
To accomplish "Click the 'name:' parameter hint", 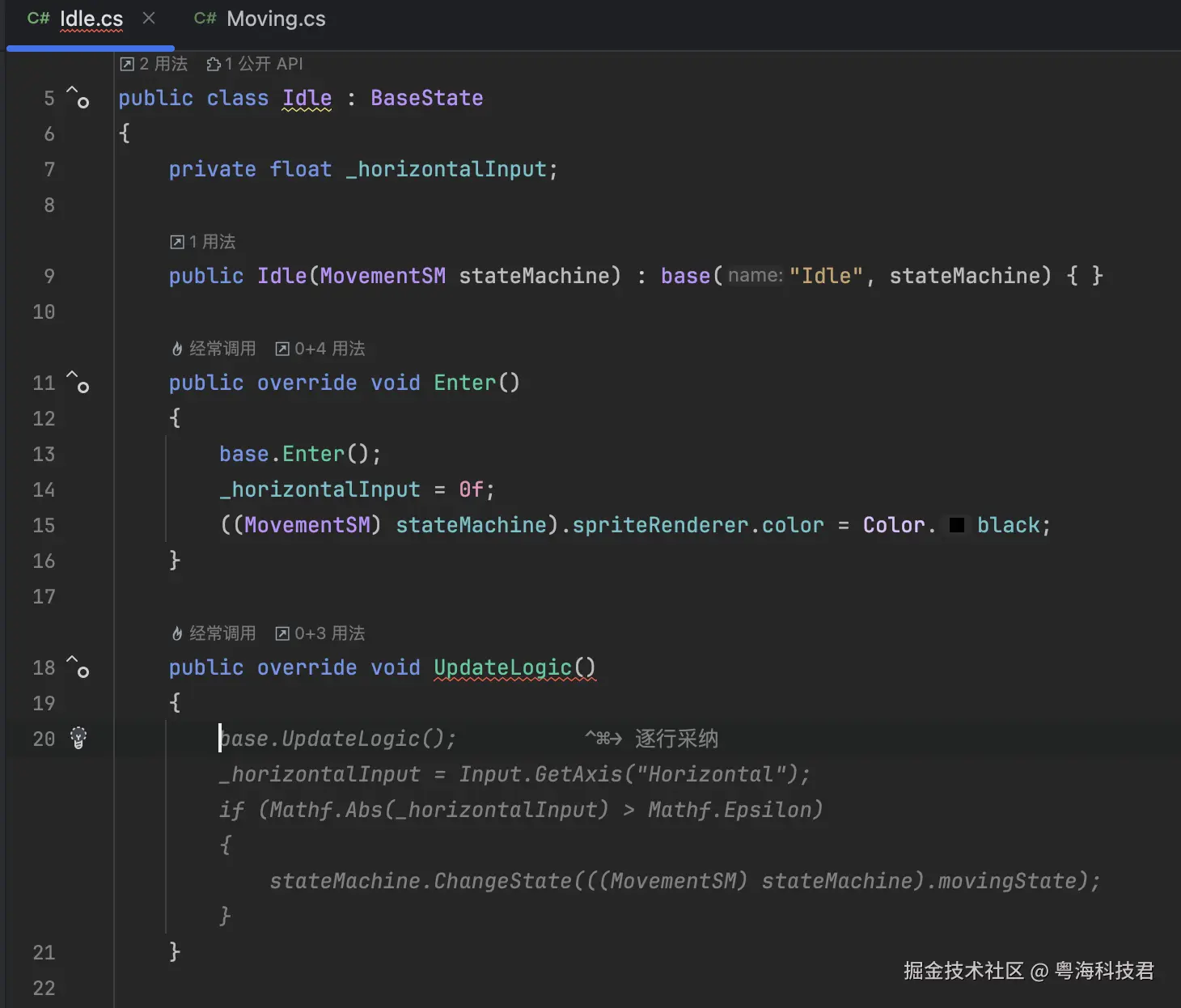I will (x=755, y=276).
